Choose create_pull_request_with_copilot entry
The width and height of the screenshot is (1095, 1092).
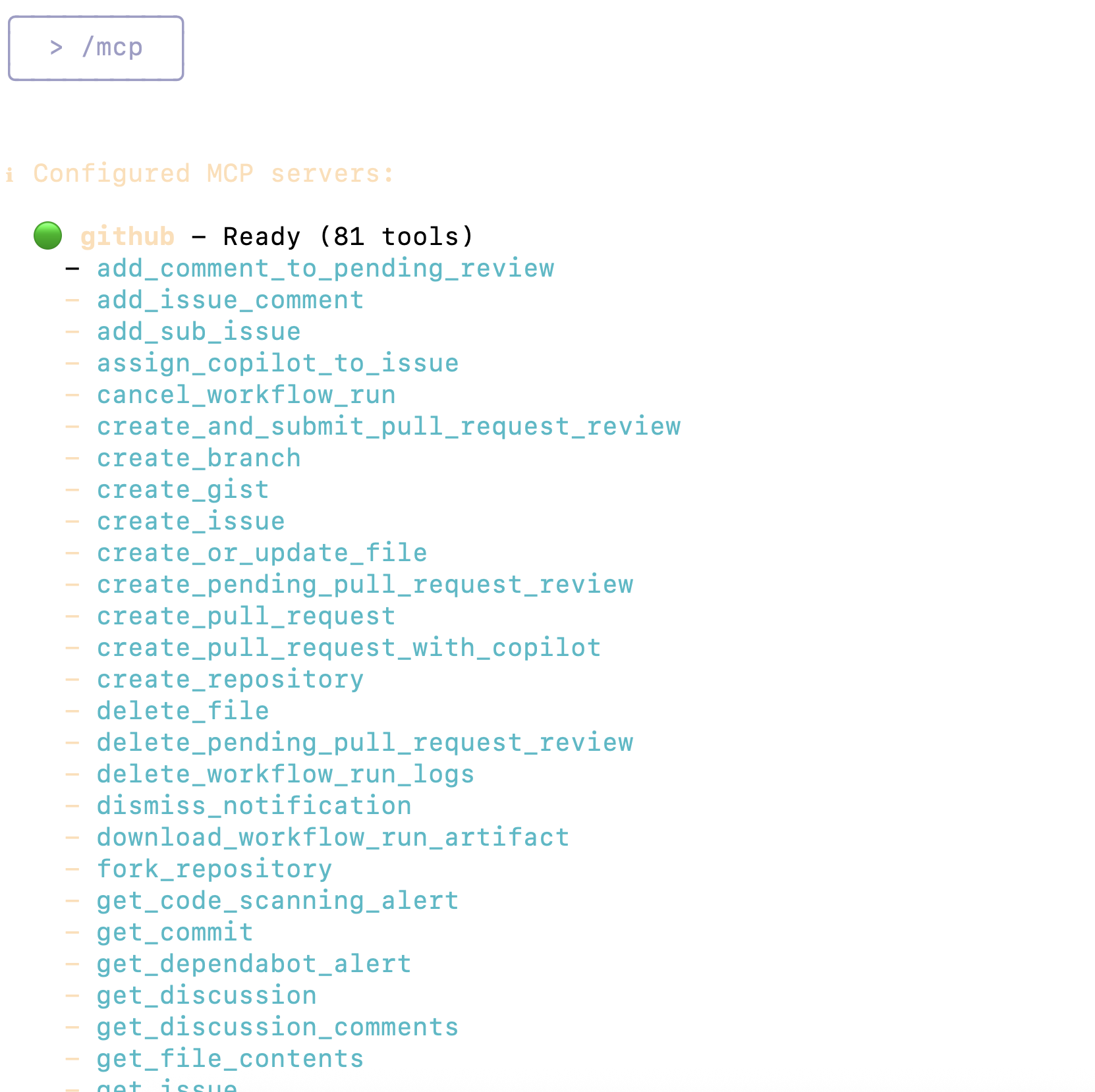349,648
